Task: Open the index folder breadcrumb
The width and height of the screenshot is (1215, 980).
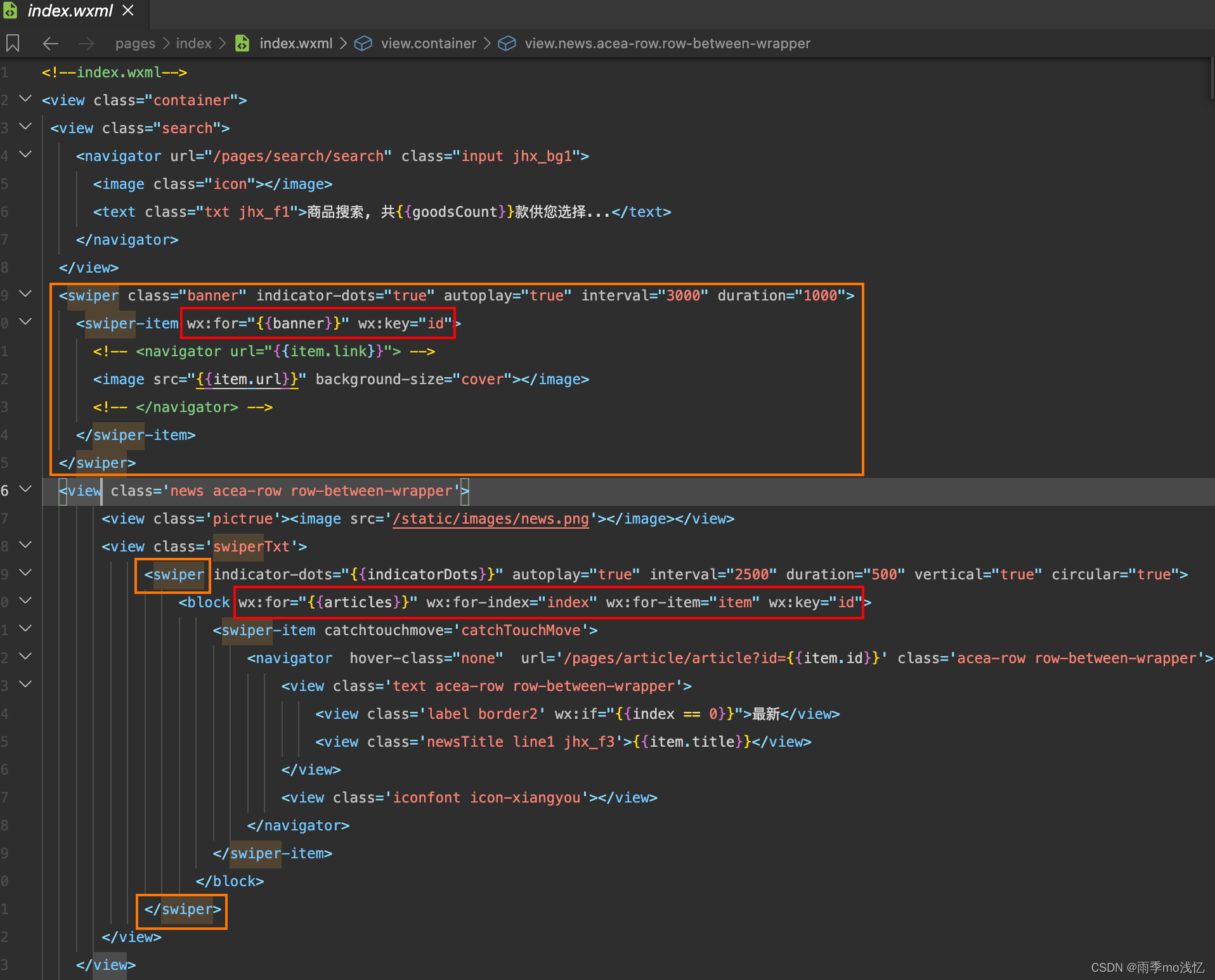Action: point(193,44)
